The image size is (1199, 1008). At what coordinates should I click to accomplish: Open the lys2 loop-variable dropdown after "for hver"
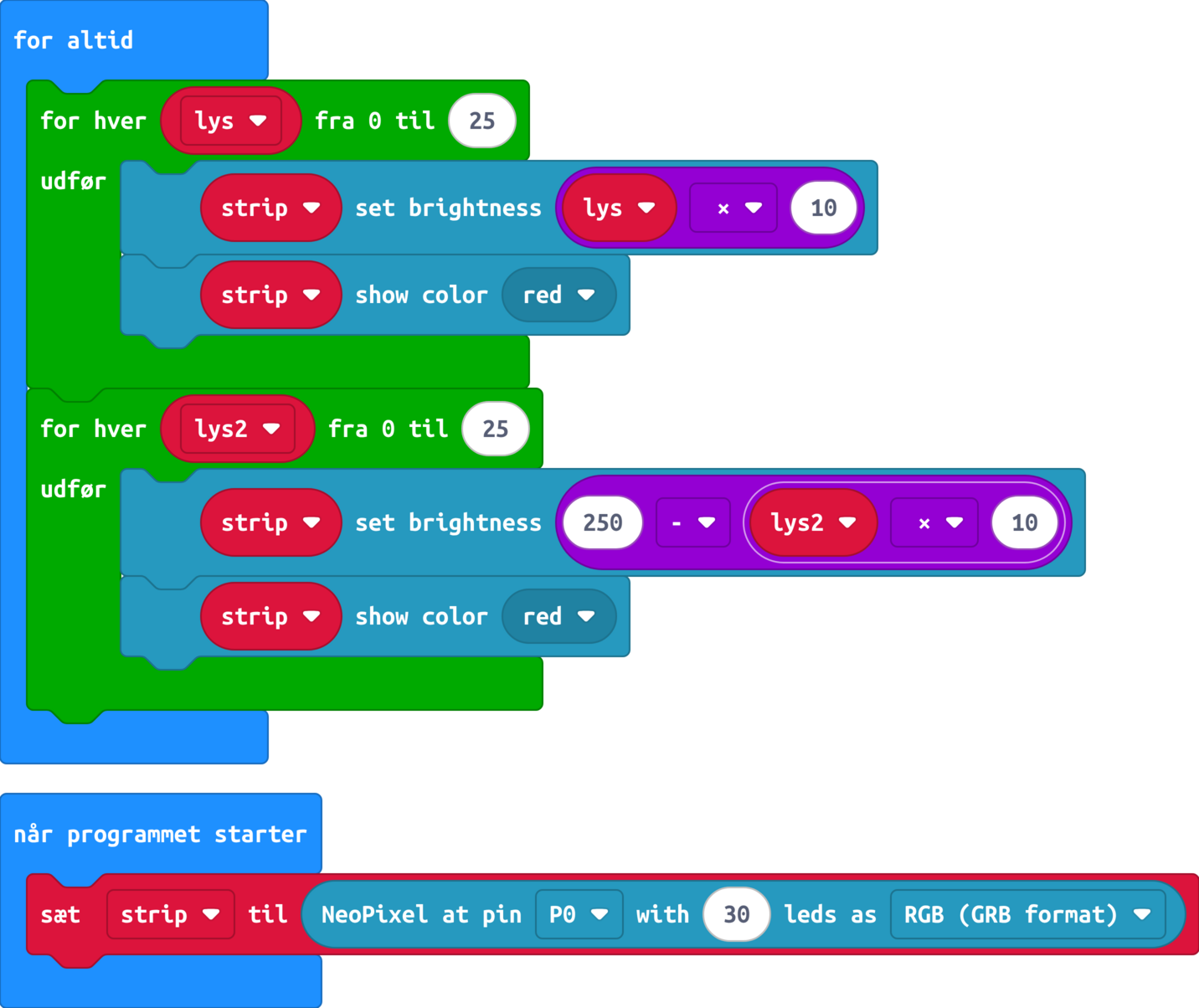pos(238,429)
